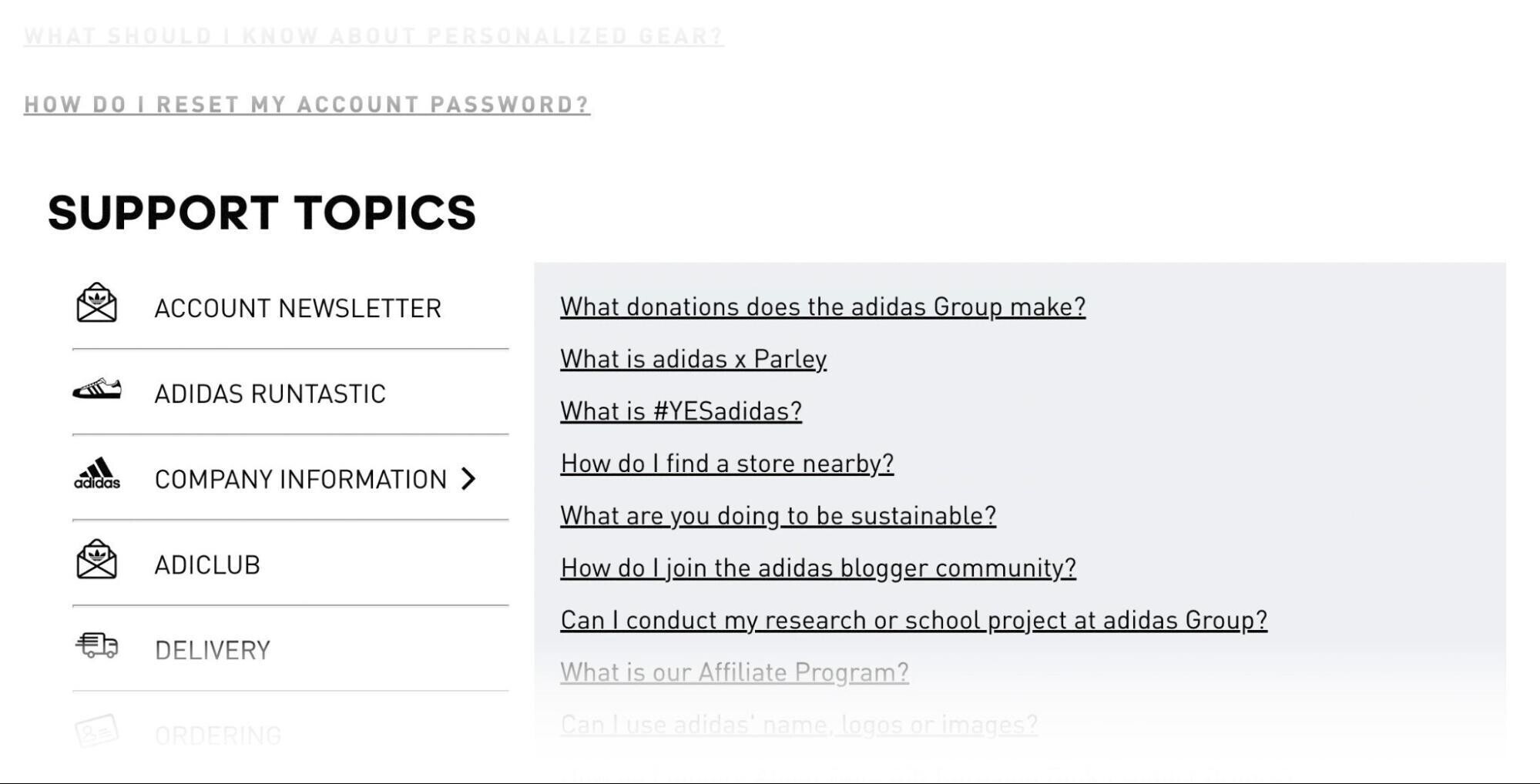1540x784 pixels.
Task: Select the Account Newsletter topic
Action: (297, 309)
